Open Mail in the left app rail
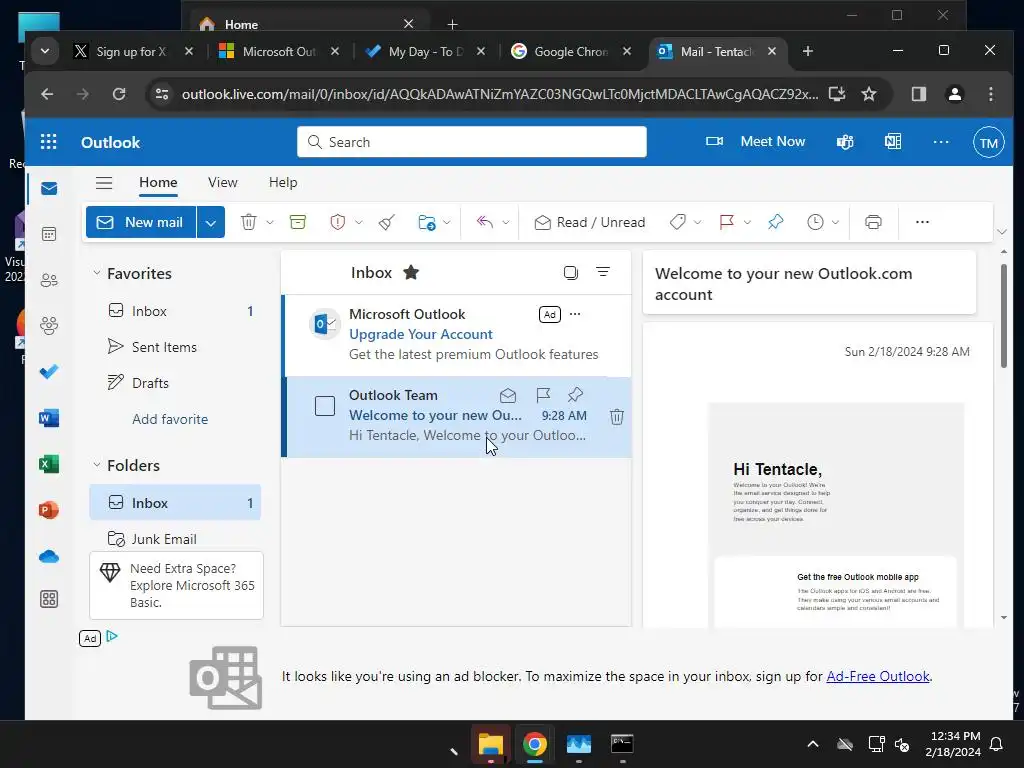The height and width of the screenshot is (768, 1024). 49,189
